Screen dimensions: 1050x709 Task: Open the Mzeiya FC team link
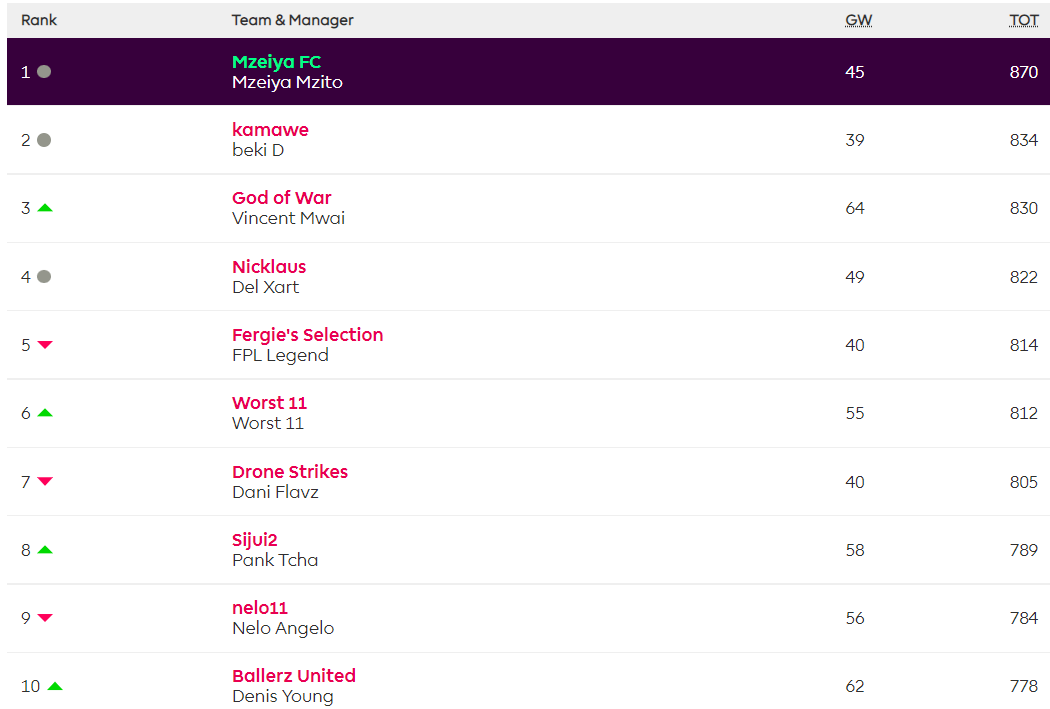[x=276, y=62]
